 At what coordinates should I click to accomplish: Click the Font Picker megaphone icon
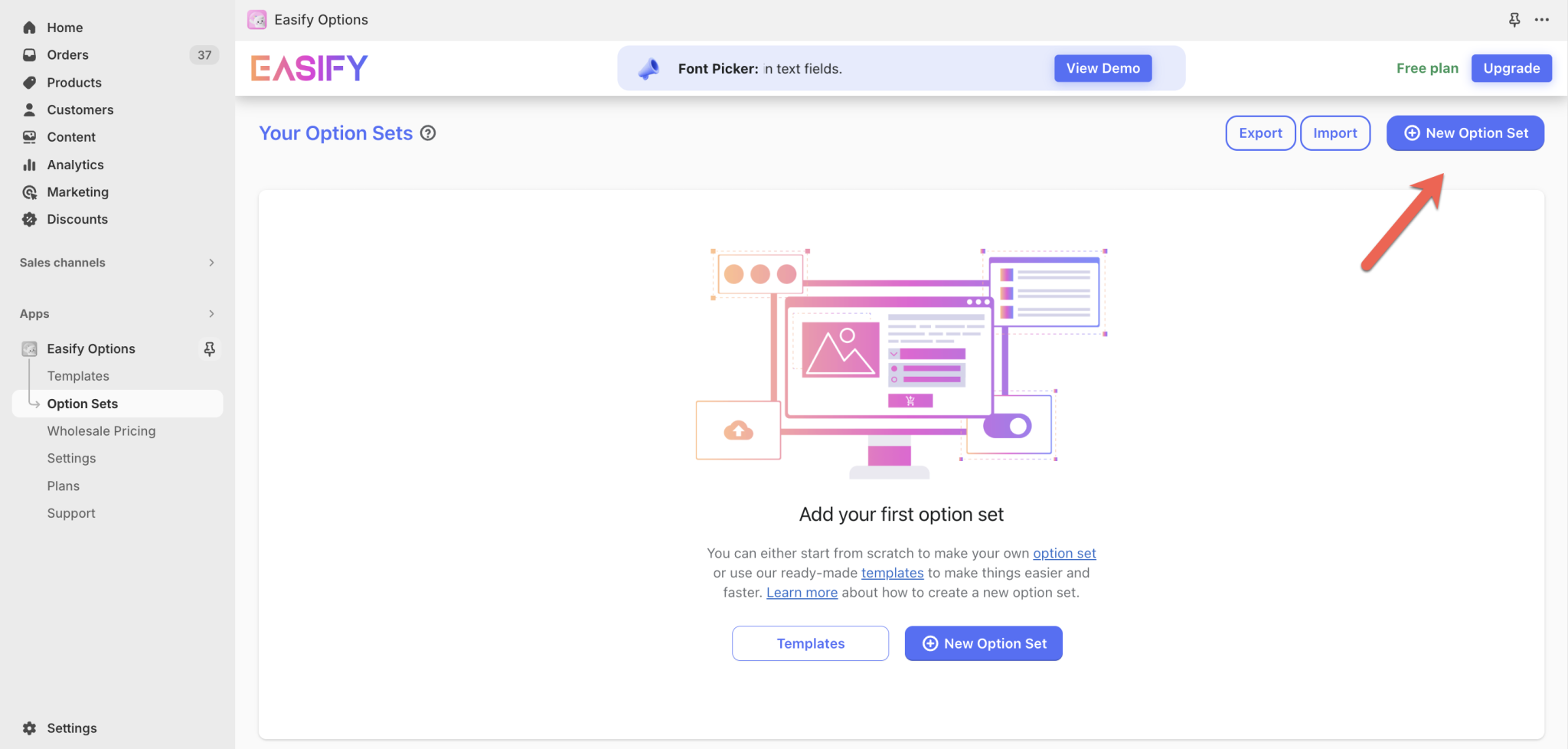click(x=648, y=68)
